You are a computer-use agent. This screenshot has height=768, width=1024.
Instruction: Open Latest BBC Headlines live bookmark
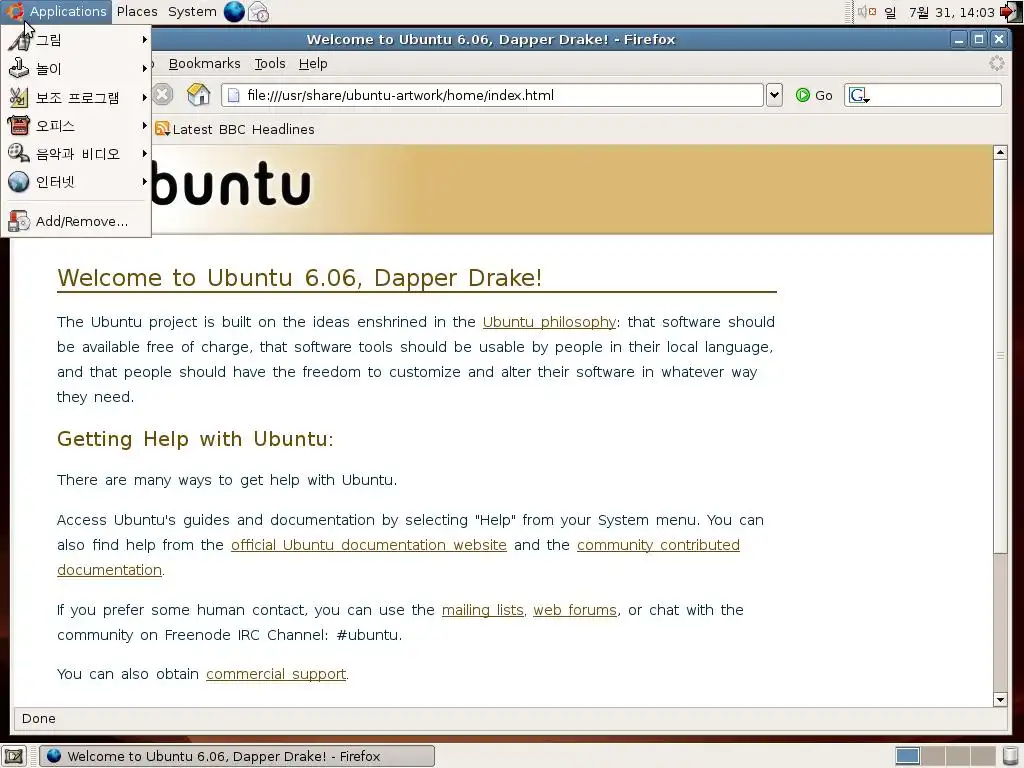[x=235, y=129]
